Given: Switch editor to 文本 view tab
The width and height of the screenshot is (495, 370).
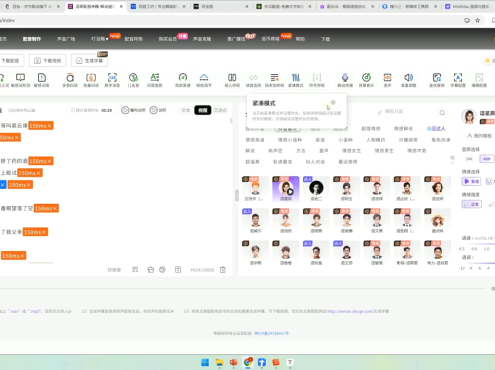Looking at the screenshot, I should 186,110.
